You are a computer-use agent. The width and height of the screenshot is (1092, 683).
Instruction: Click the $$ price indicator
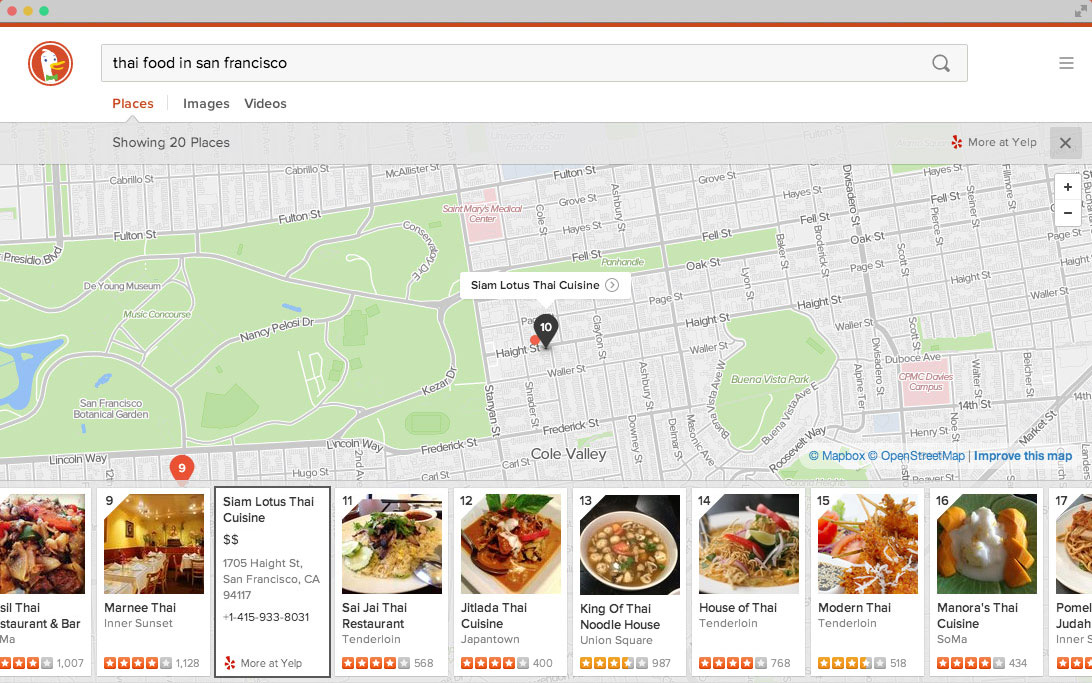(x=231, y=540)
